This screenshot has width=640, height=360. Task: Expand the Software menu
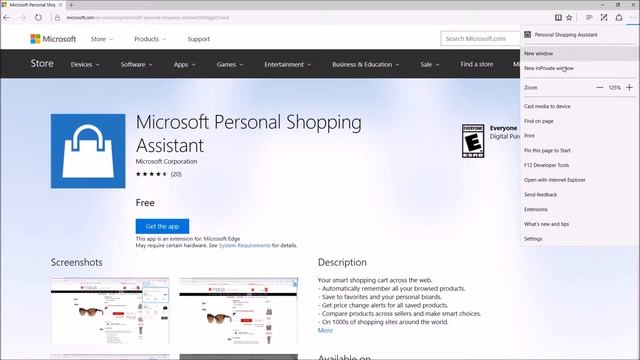136,64
